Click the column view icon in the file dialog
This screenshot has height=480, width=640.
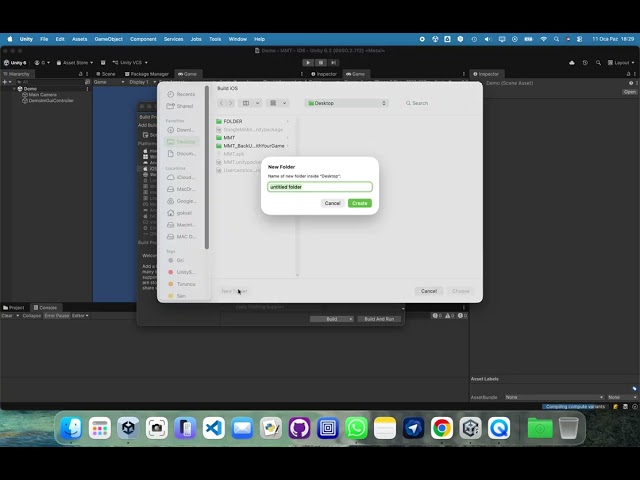(246, 103)
